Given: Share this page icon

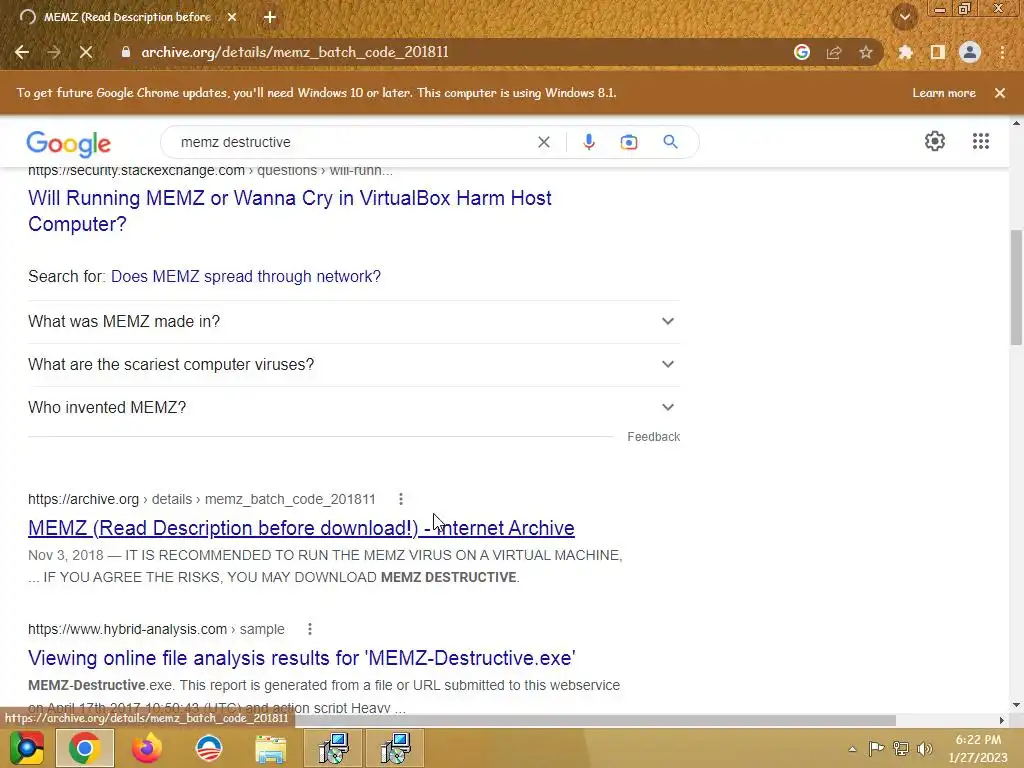Looking at the screenshot, I should click(834, 52).
